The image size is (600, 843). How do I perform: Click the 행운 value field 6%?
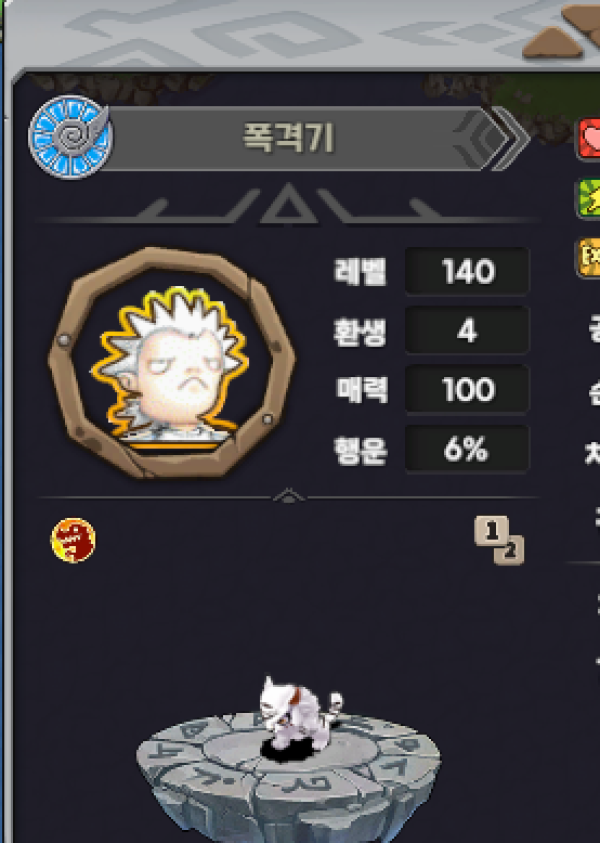coord(467,449)
